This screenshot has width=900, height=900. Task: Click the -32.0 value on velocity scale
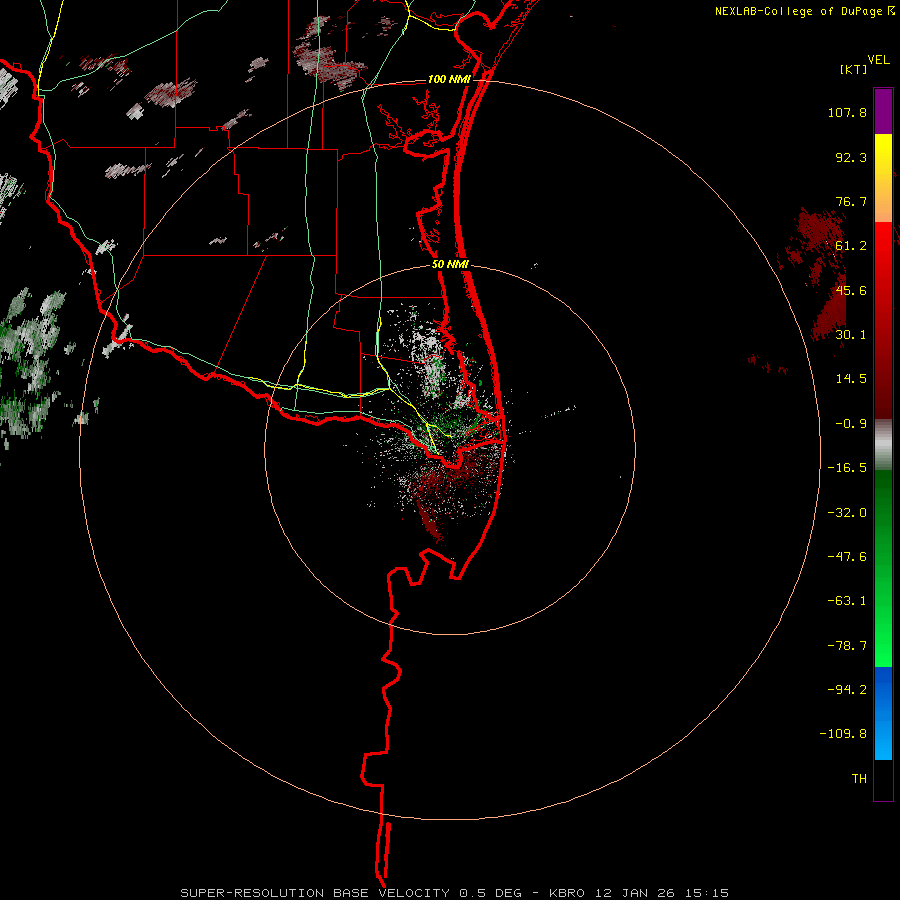(x=847, y=513)
